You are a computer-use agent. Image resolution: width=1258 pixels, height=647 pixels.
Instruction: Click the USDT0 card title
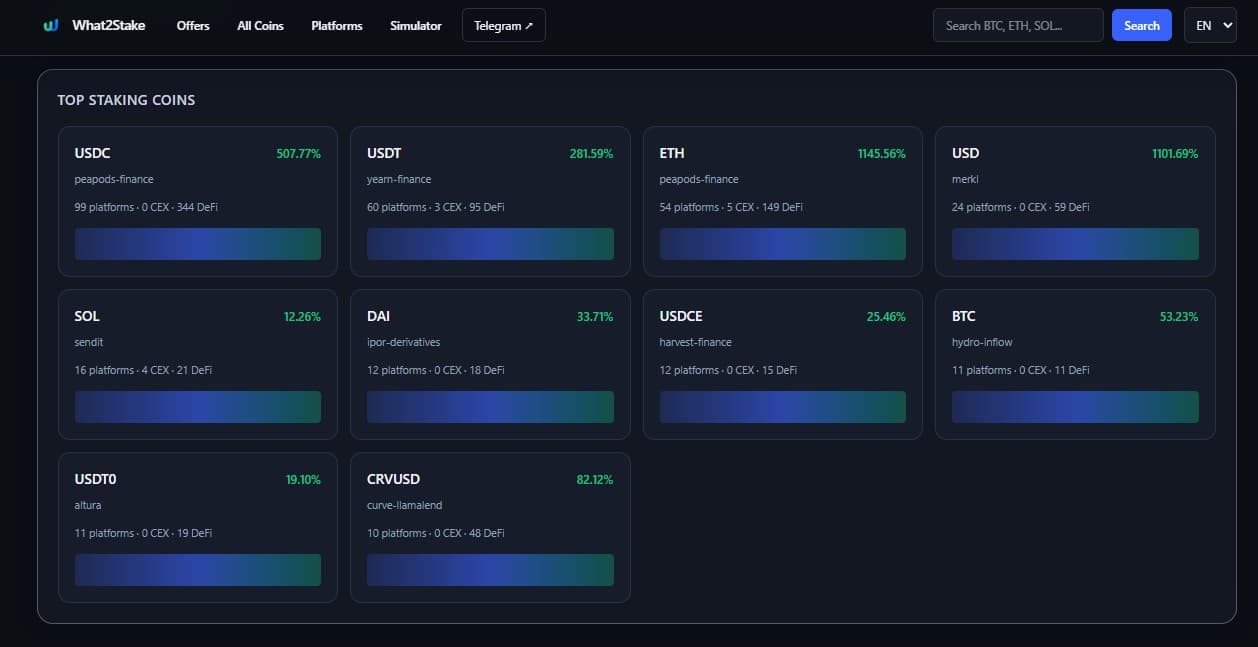point(95,479)
